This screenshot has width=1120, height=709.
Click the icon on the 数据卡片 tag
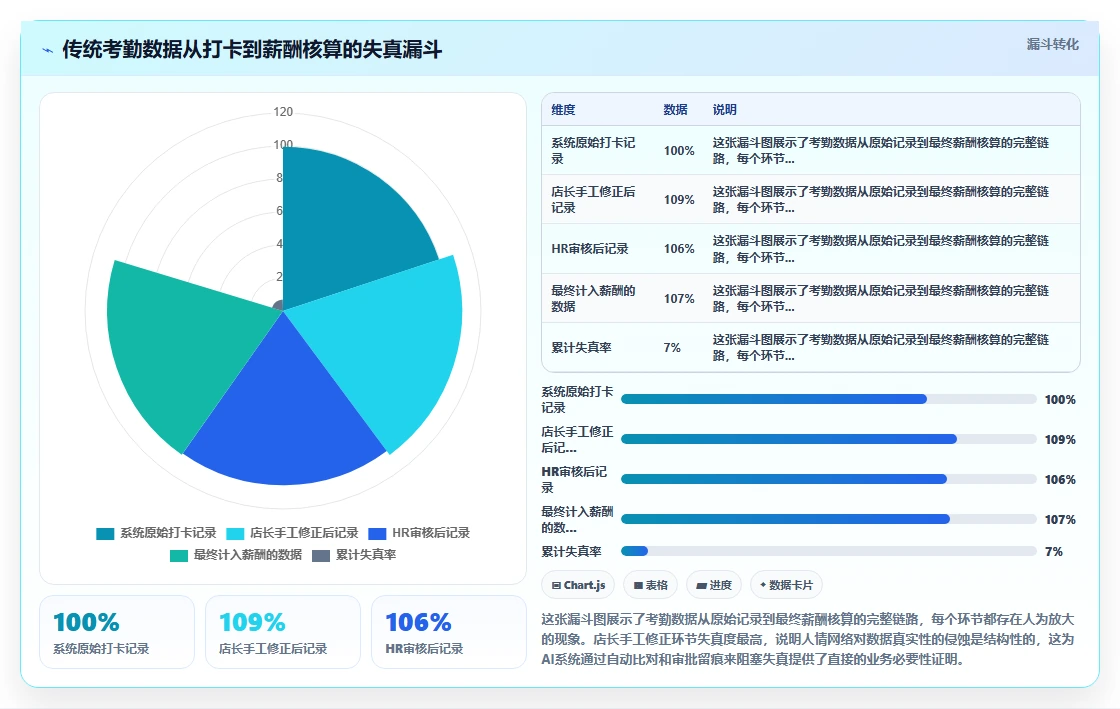tap(763, 585)
